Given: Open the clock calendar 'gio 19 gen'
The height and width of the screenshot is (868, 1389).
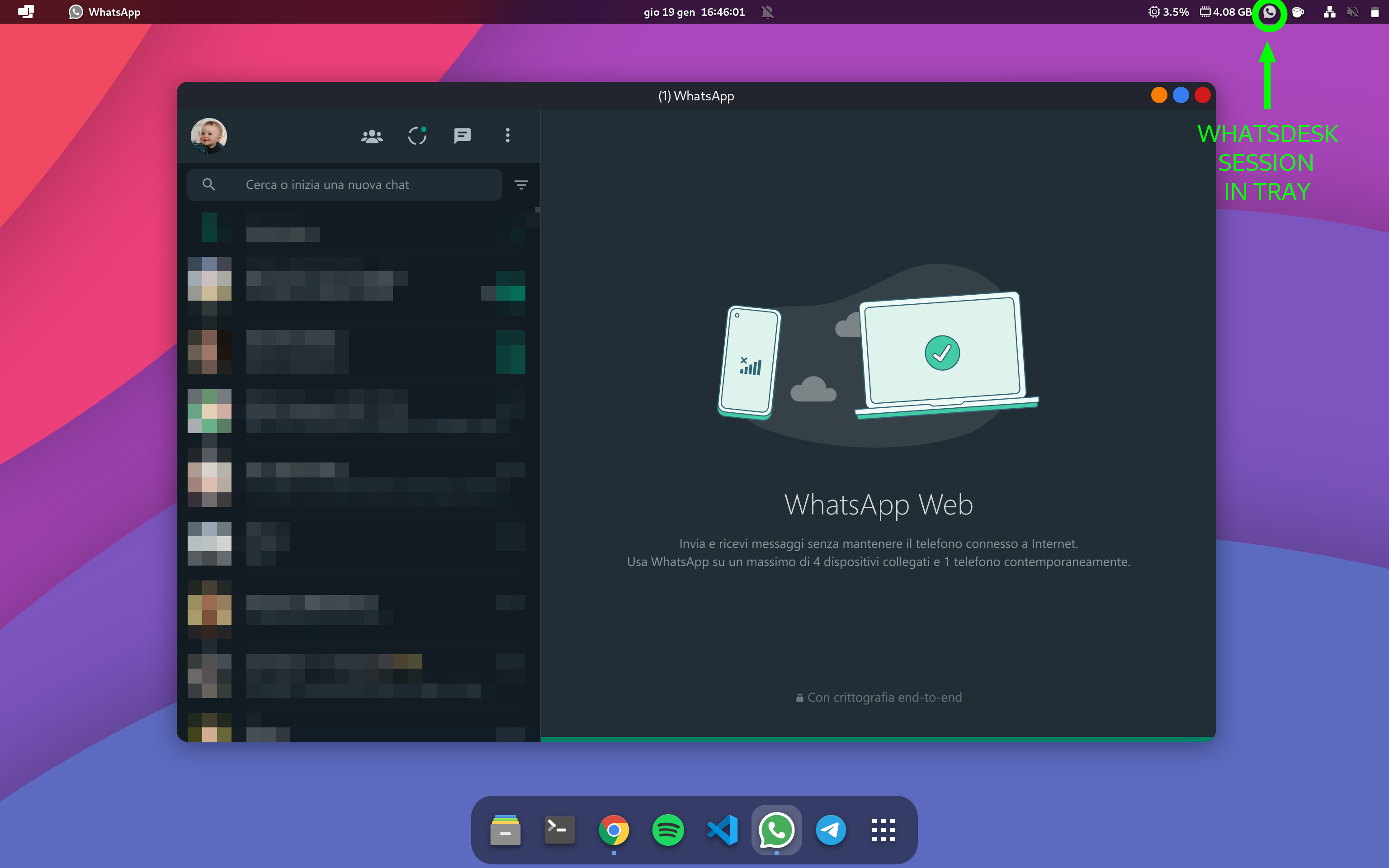Looking at the screenshot, I should [x=694, y=12].
